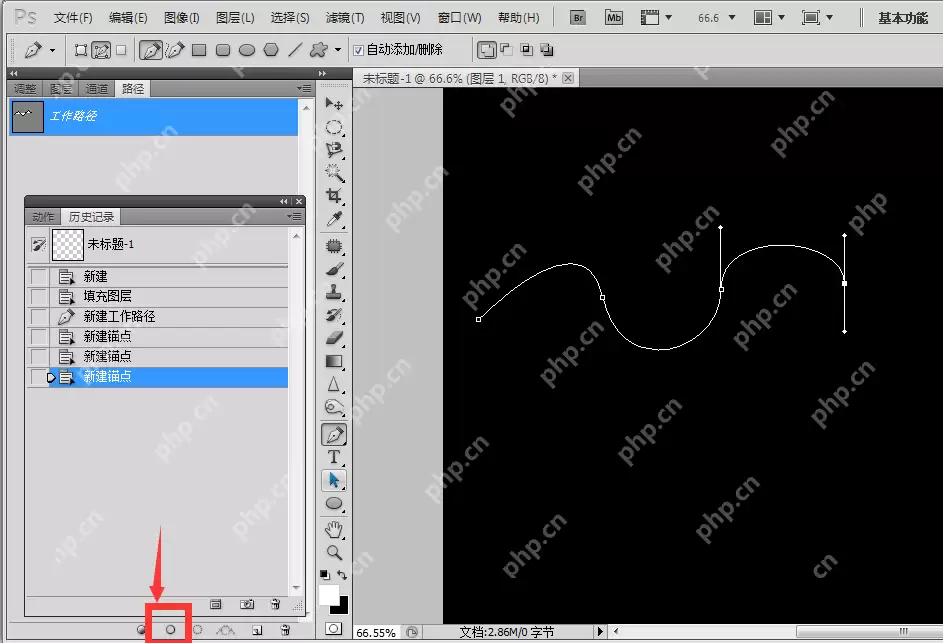Switch to the 动作 tab
The width and height of the screenshot is (943, 643).
coord(43,217)
